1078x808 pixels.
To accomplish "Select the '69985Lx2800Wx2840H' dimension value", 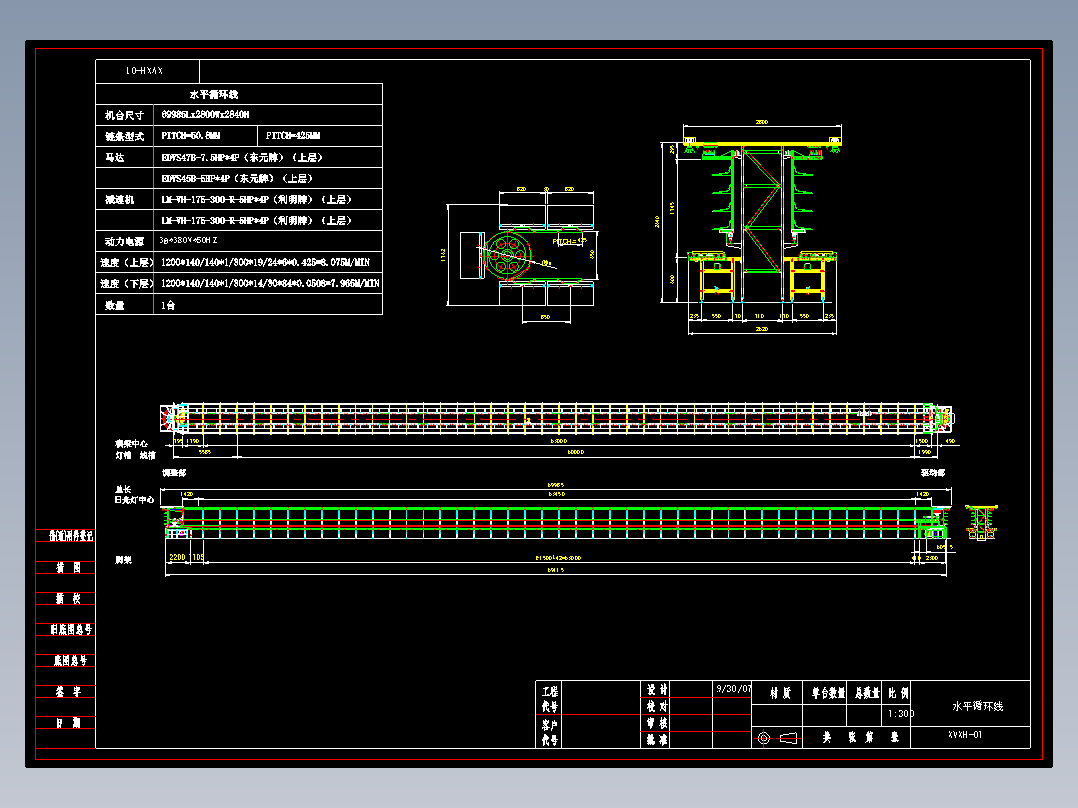I will click(205, 115).
